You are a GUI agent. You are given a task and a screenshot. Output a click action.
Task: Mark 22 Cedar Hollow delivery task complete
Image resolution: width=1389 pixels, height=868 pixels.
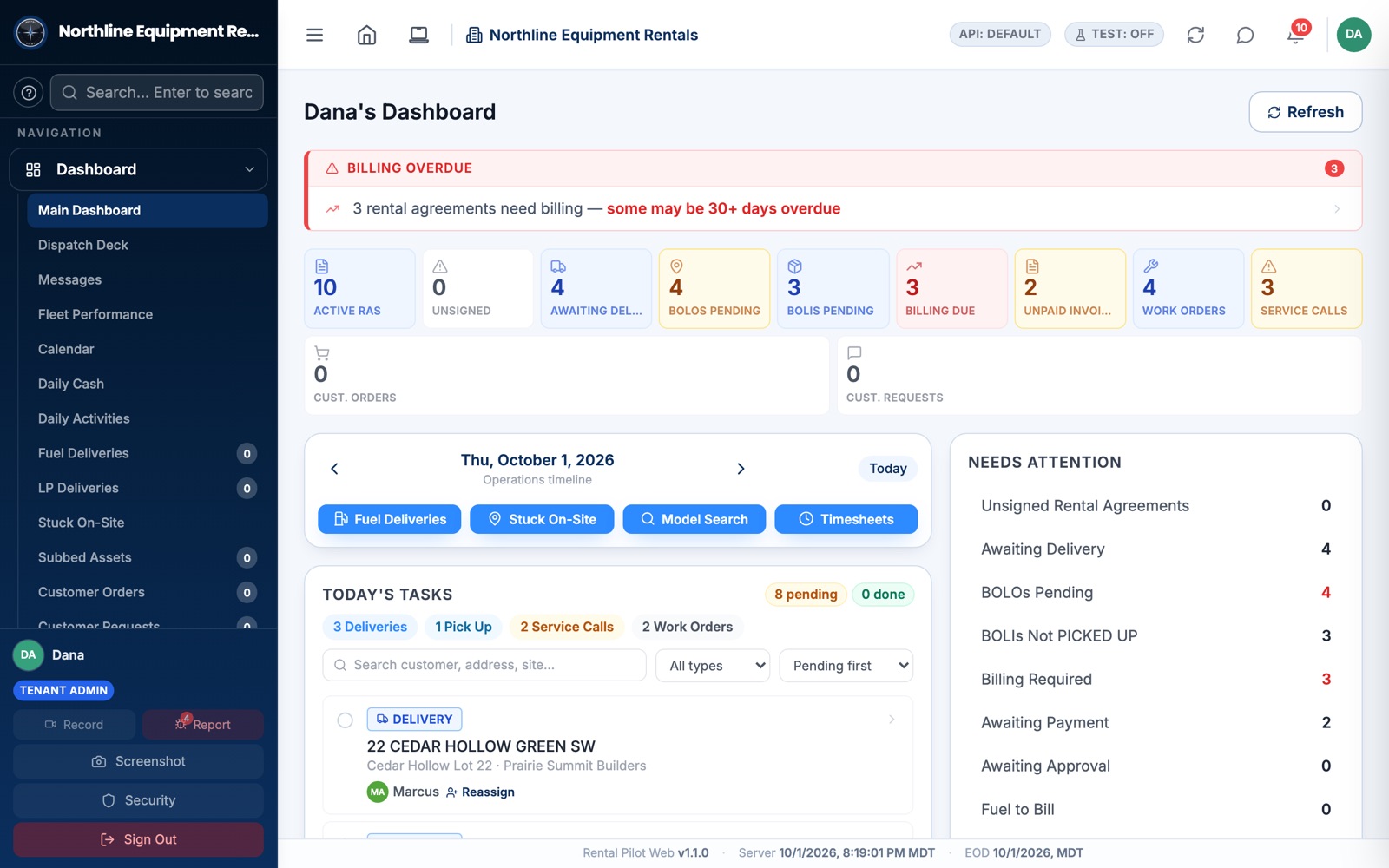[x=345, y=720]
